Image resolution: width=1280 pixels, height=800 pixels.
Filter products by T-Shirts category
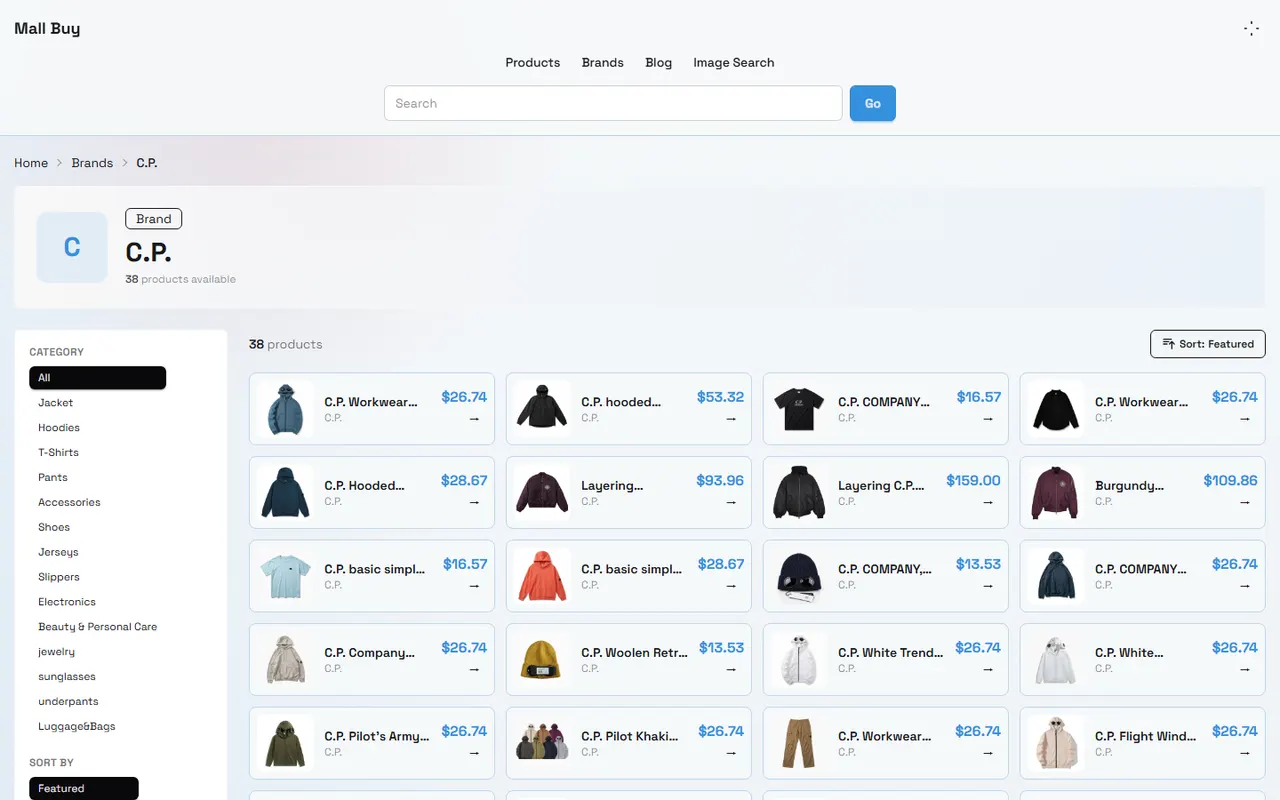click(x=98, y=453)
